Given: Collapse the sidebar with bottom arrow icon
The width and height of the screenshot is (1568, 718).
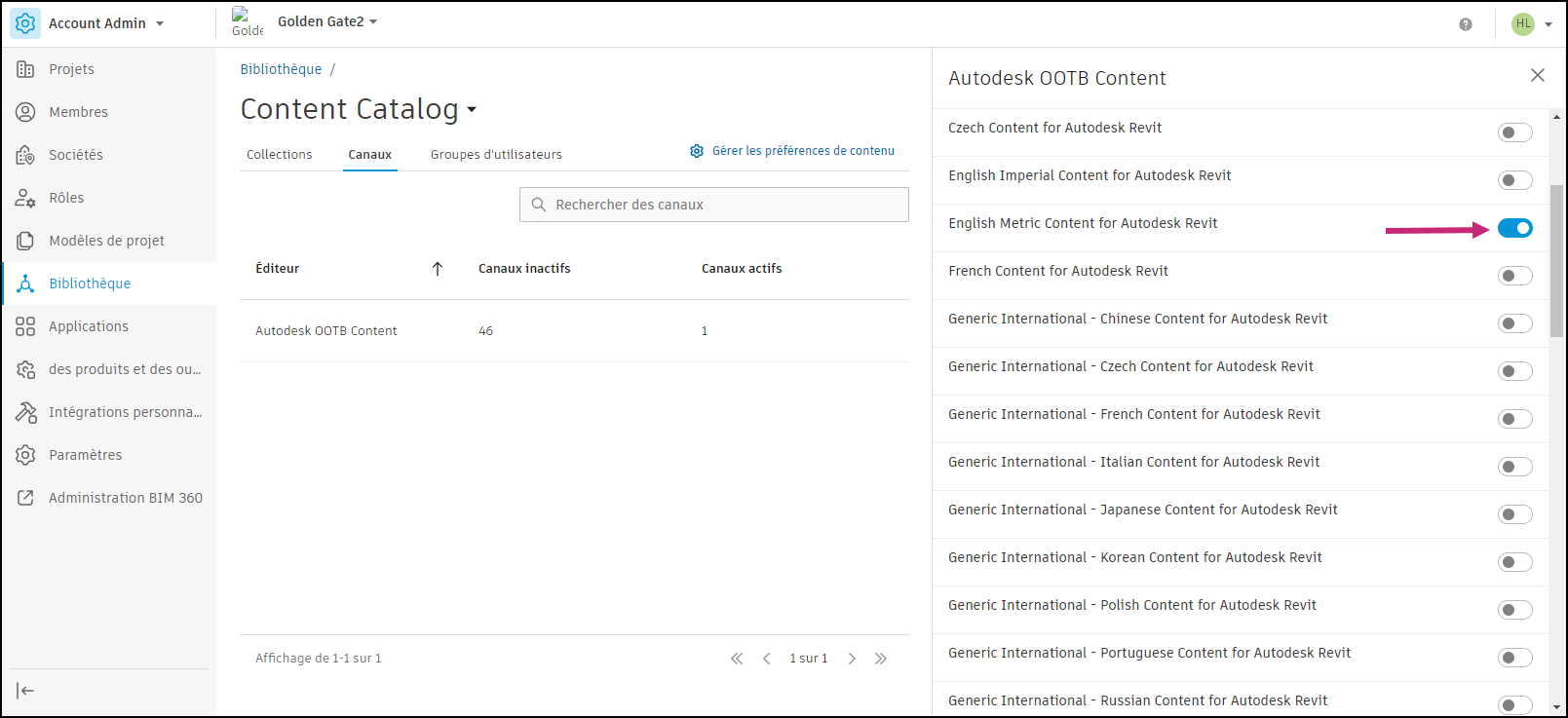Looking at the screenshot, I should tap(25, 691).
